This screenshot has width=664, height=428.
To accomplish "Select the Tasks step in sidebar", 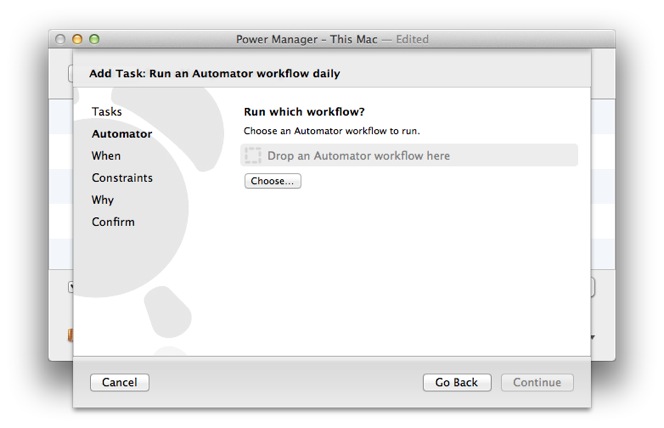I will [x=107, y=112].
